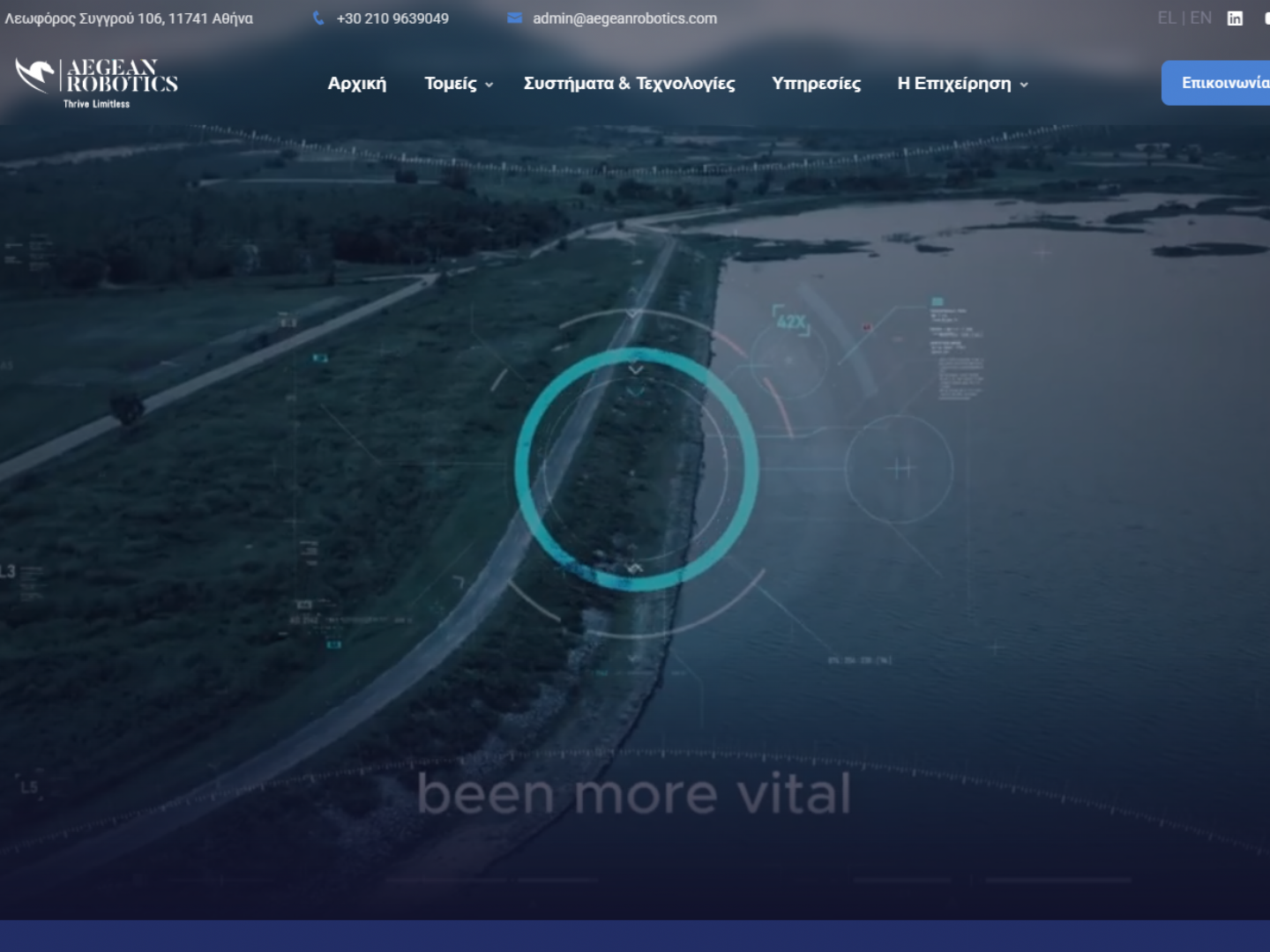Switch site language to EL
The height and width of the screenshot is (952, 1270).
[1166, 19]
